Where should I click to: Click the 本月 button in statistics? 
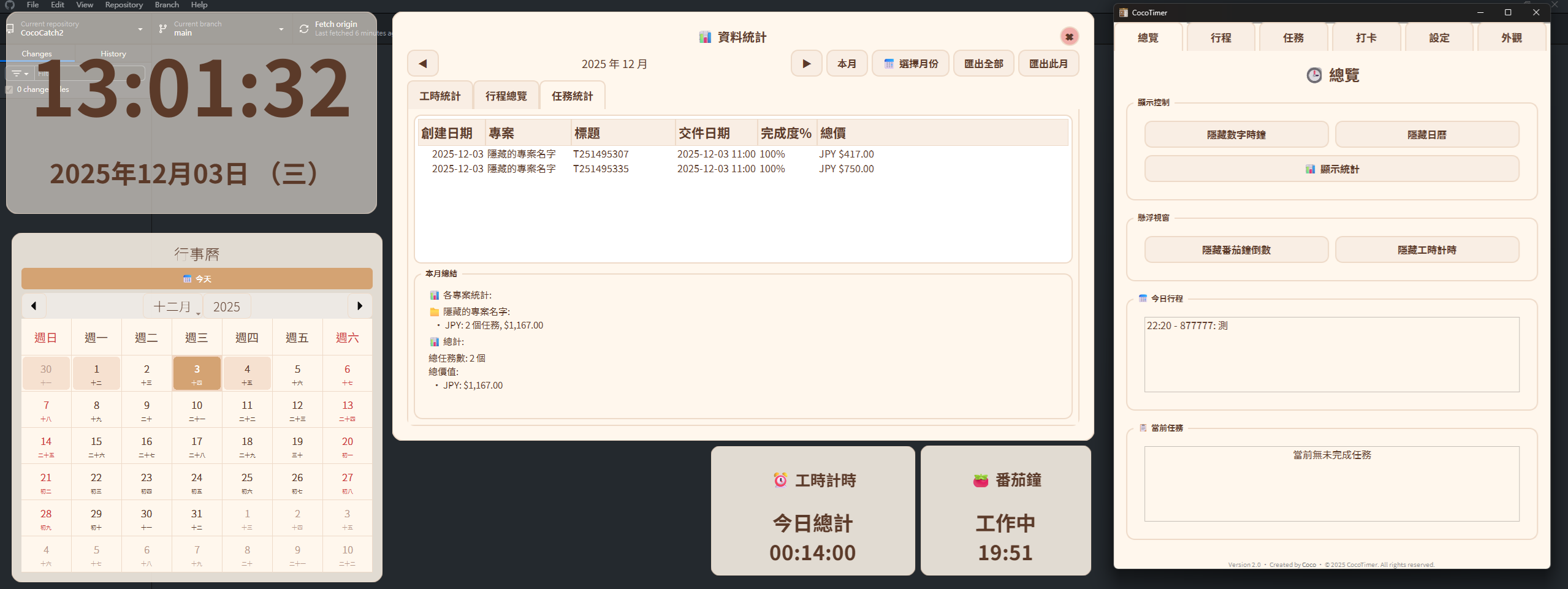(847, 64)
